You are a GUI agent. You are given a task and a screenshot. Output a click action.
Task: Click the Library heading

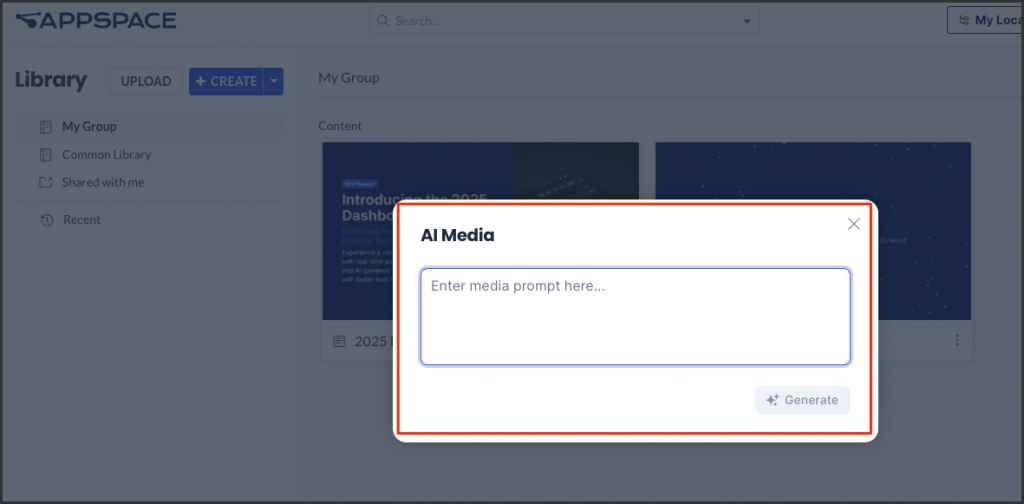pos(51,80)
